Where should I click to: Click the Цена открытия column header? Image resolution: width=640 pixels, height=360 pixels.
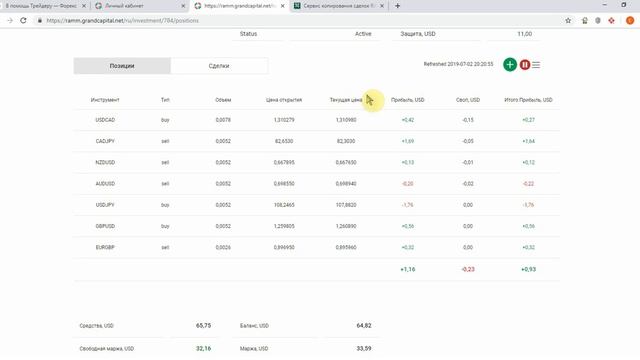284,100
